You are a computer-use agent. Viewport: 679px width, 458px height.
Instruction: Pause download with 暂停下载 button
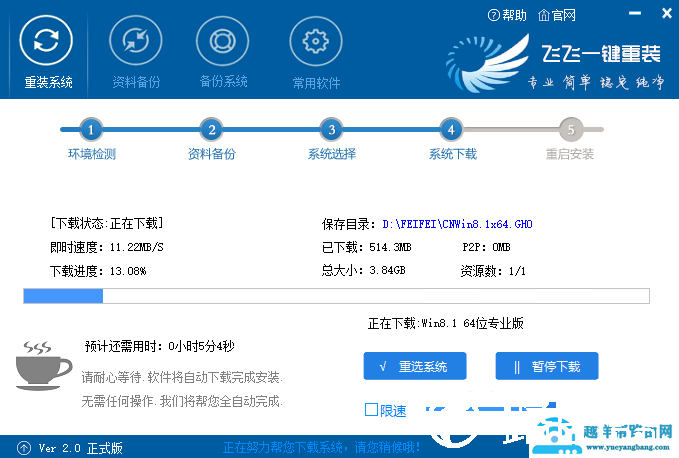pos(547,366)
